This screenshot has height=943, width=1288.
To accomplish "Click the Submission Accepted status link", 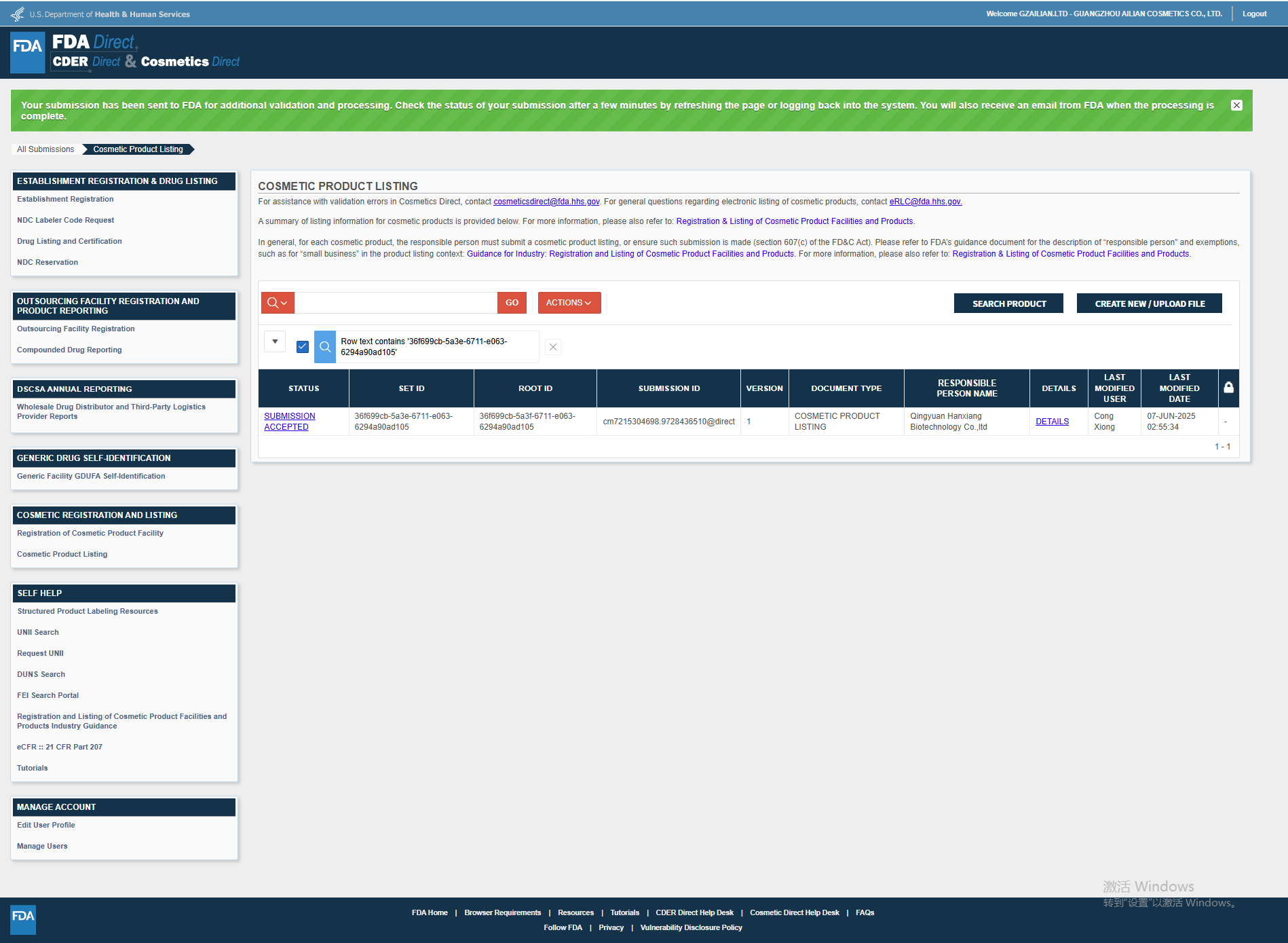I will point(290,422).
